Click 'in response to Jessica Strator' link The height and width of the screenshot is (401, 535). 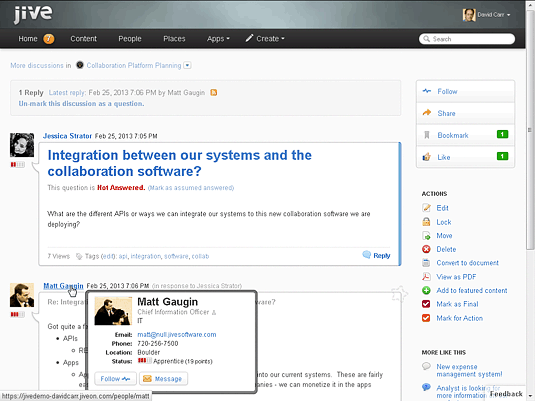coord(197,286)
